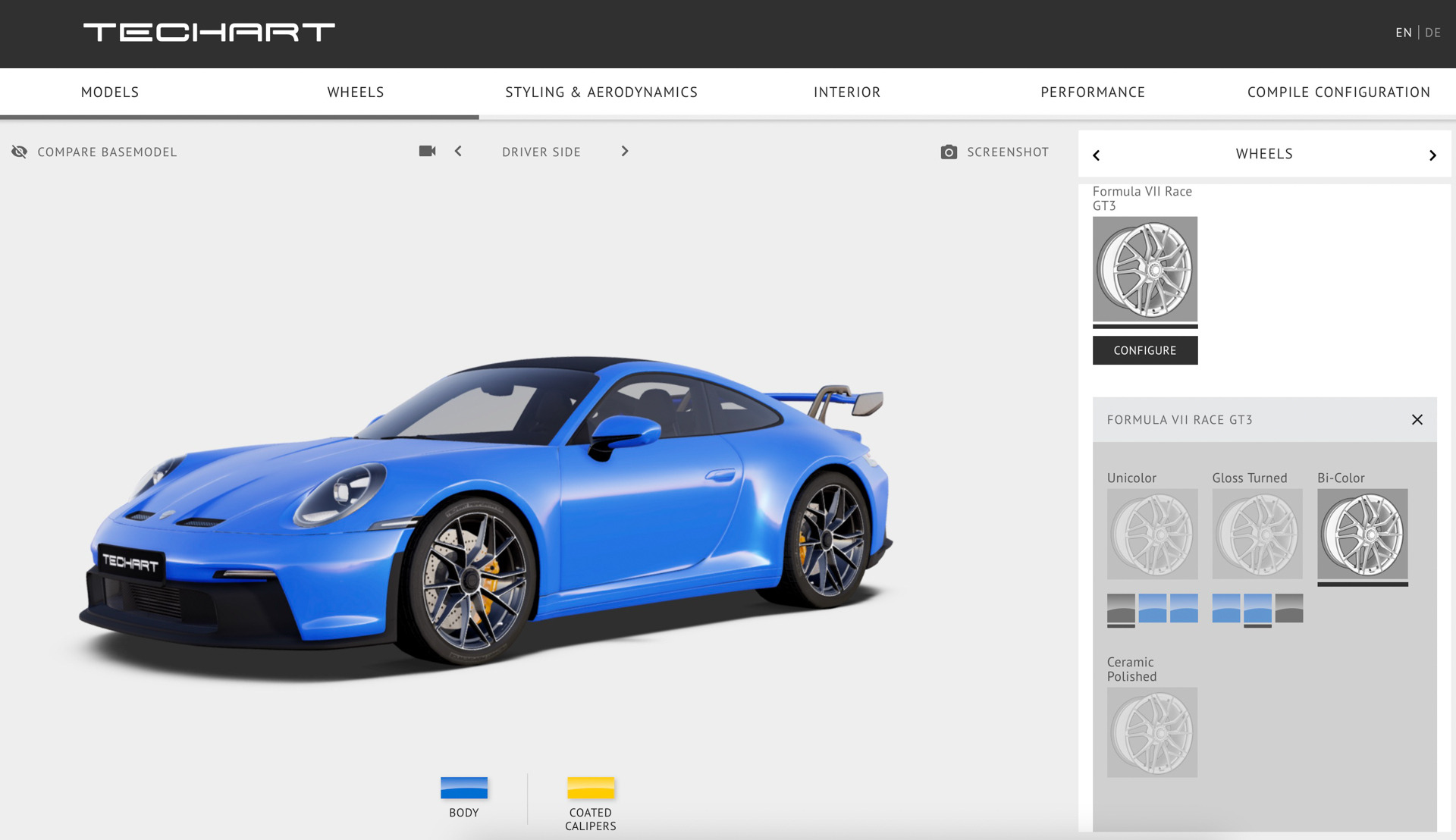Click the Coated Calipers label
This screenshot has width=1456, height=840.
pos(591,820)
